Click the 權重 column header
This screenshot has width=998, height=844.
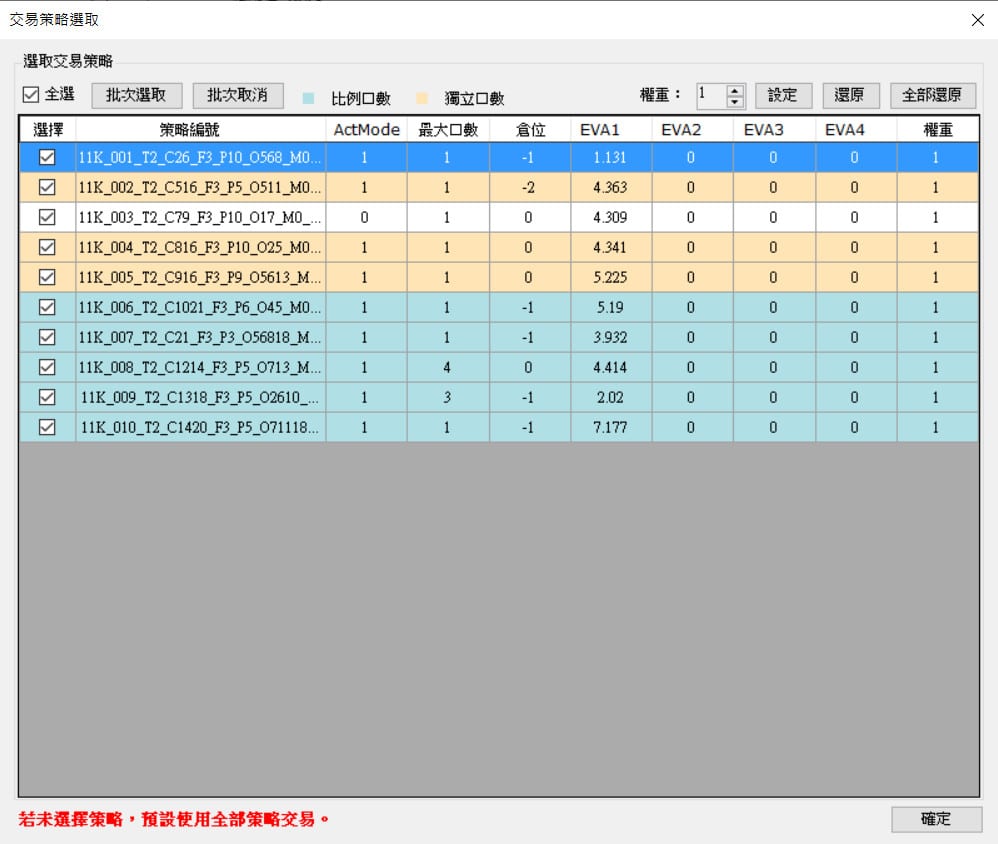(938, 130)
